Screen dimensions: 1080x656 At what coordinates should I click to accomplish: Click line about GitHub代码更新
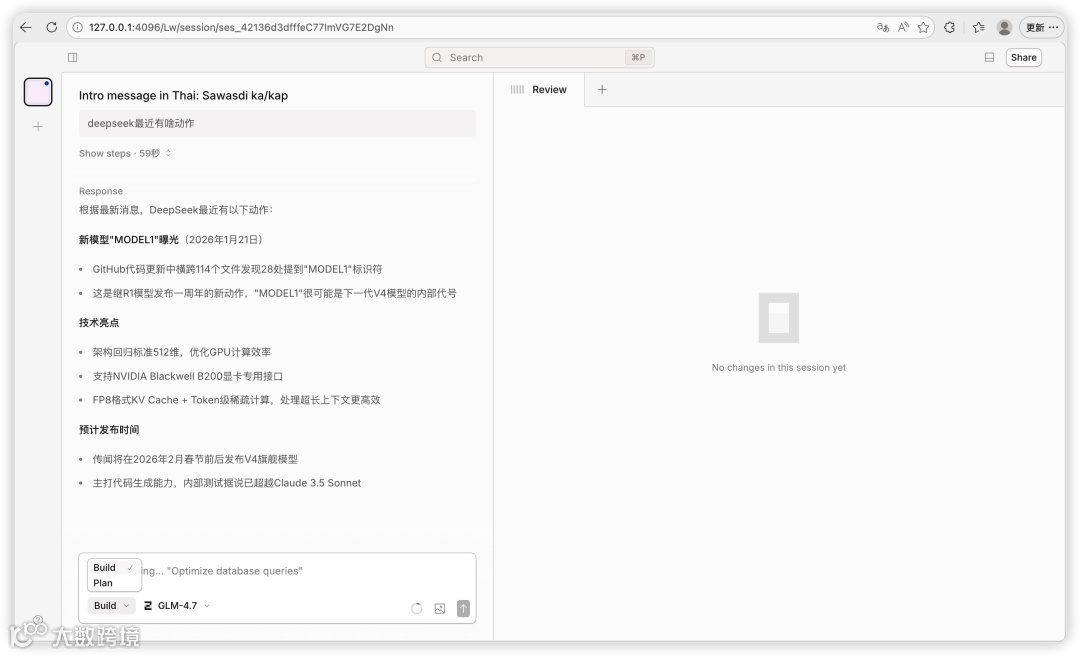tap(237, 269)
